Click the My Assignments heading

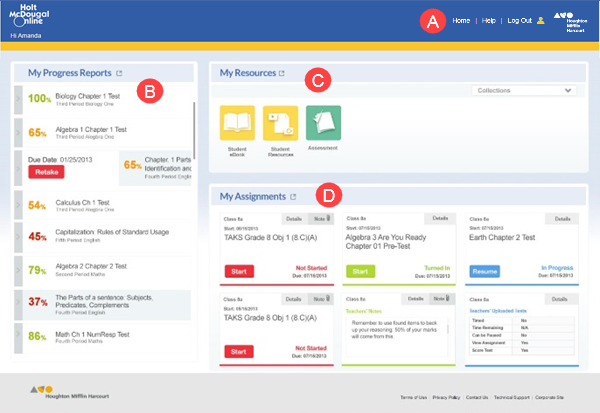click(x=253, y=196)
